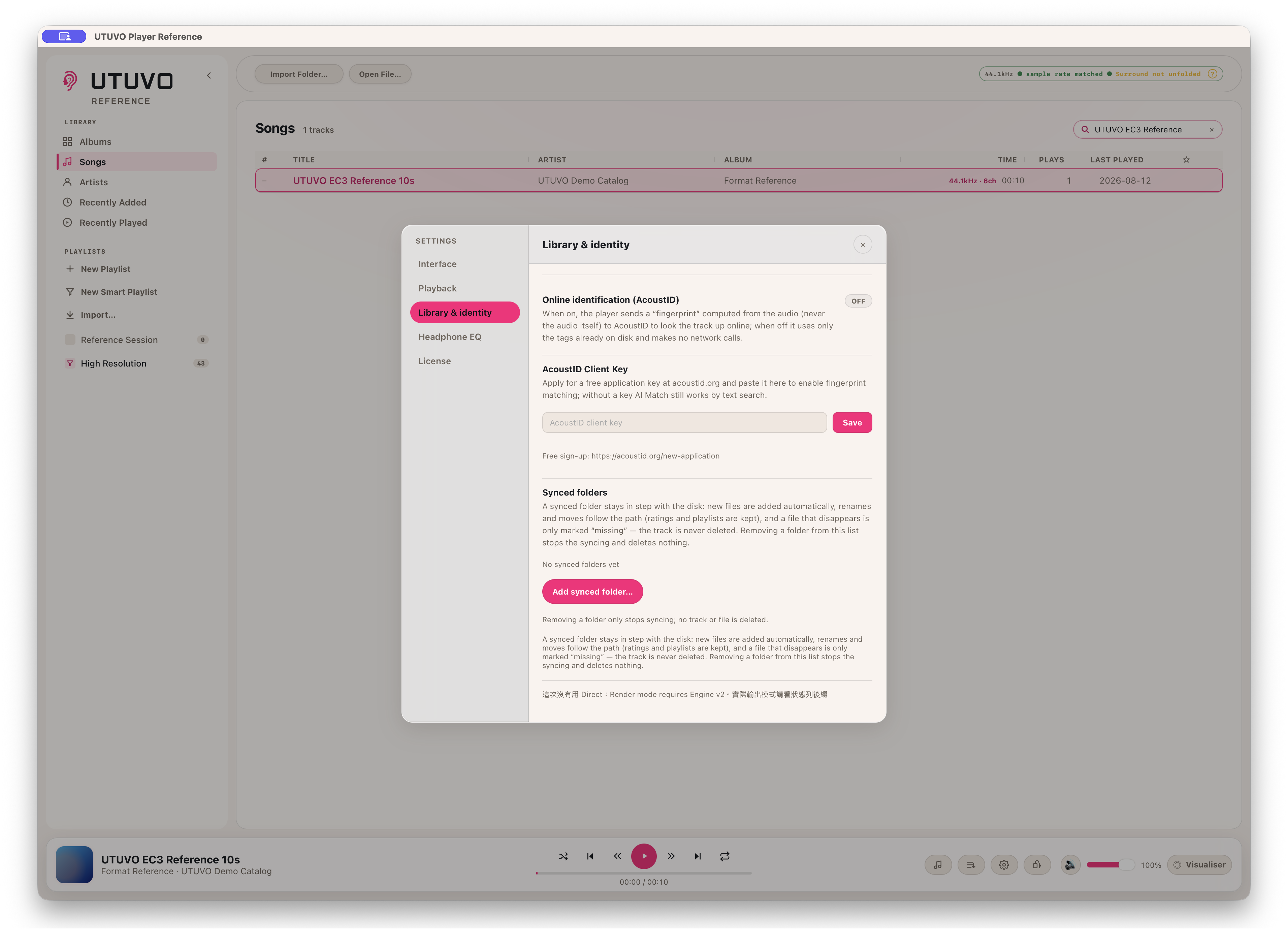Click the TITLE column header

coord(303,160)
